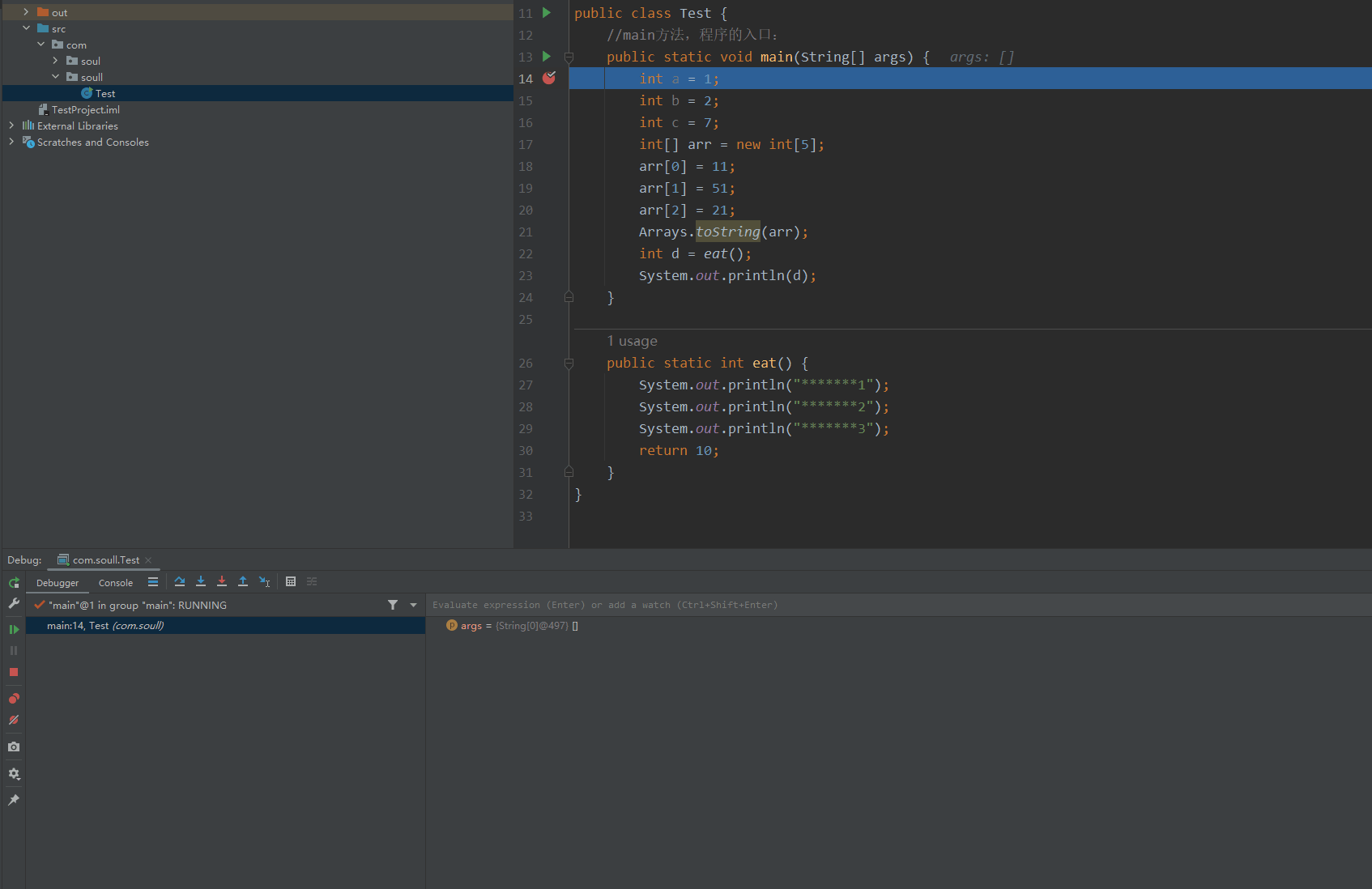Expand Scratches and Consoles node

point(11,142)
